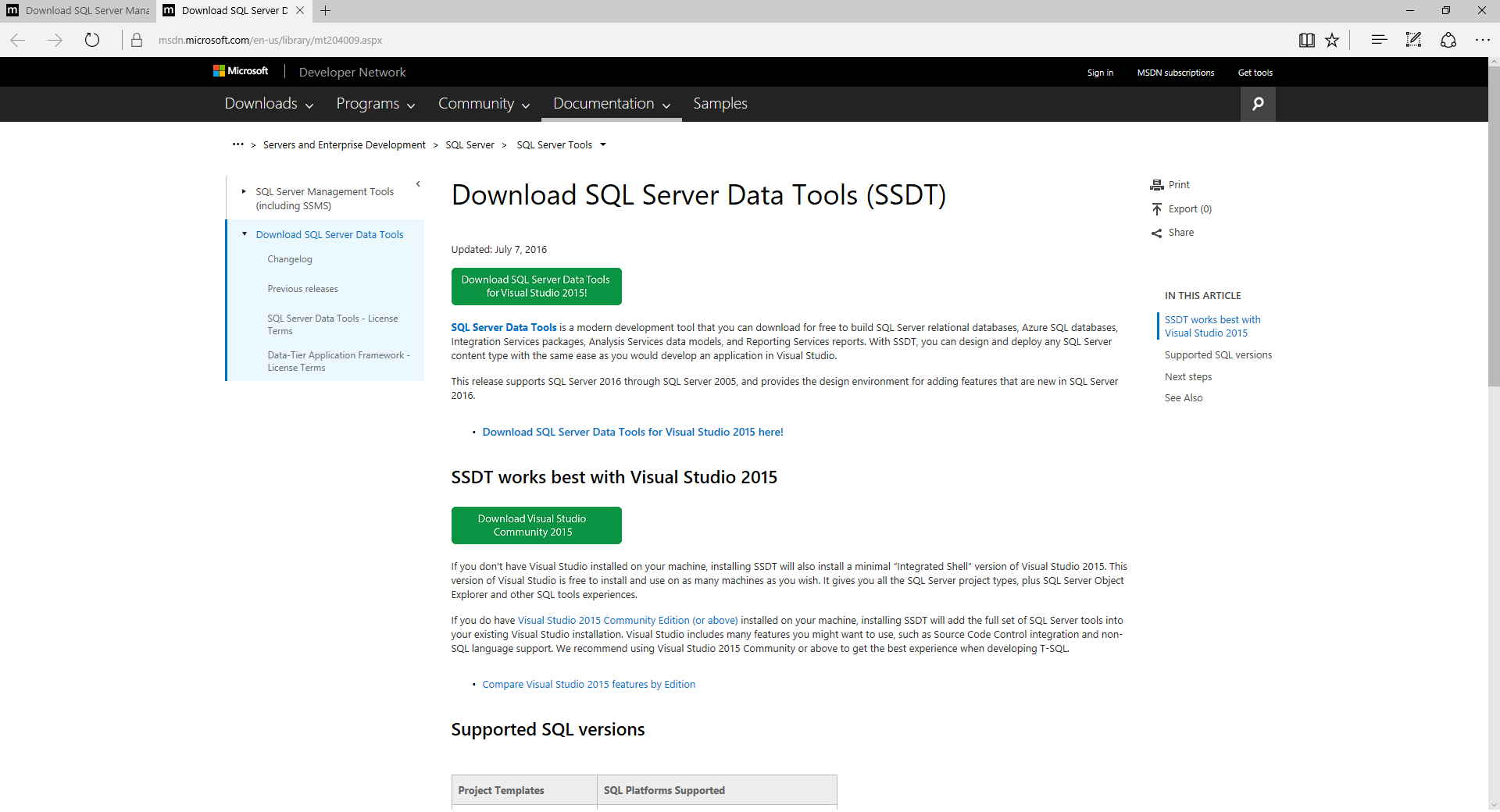Open the site search magnifier
This screenshot has height=812, width=1500.
tap(1258, 104)
